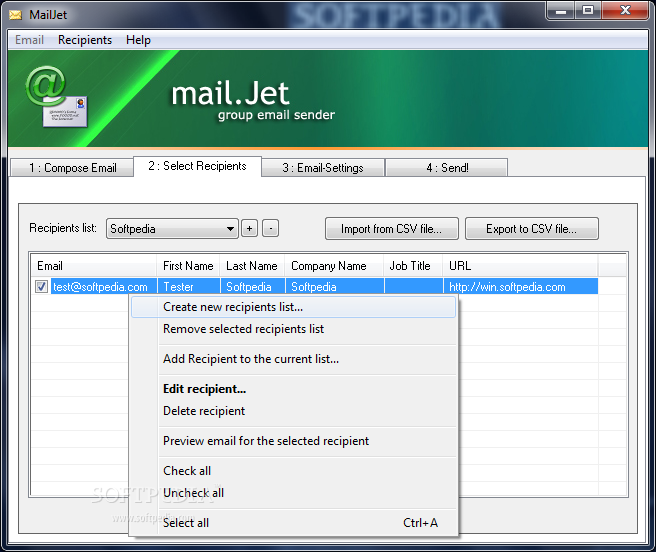Go to the 3 : Email-Settings tab
656x552 pixels.
click(323, 168)
